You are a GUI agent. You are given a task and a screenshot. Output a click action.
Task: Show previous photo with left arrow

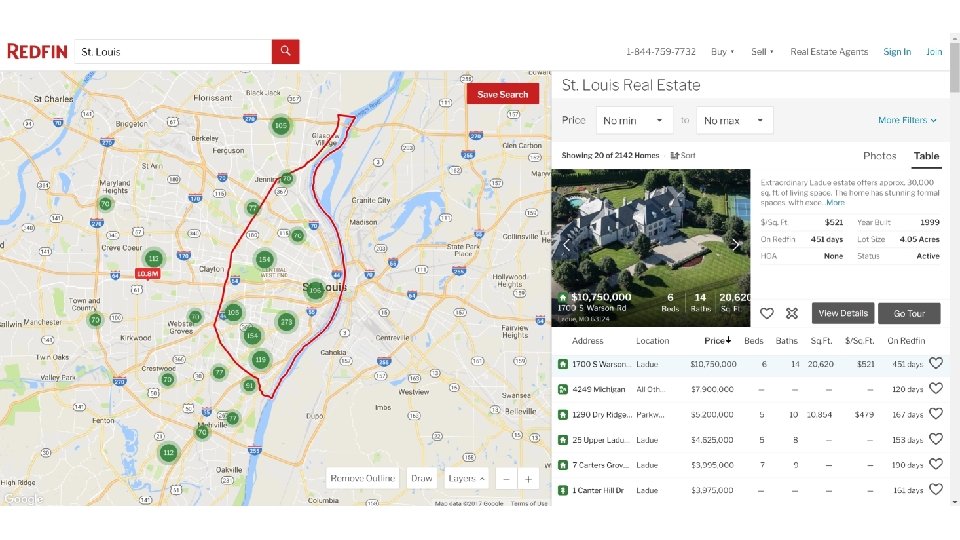click(566, 245)
